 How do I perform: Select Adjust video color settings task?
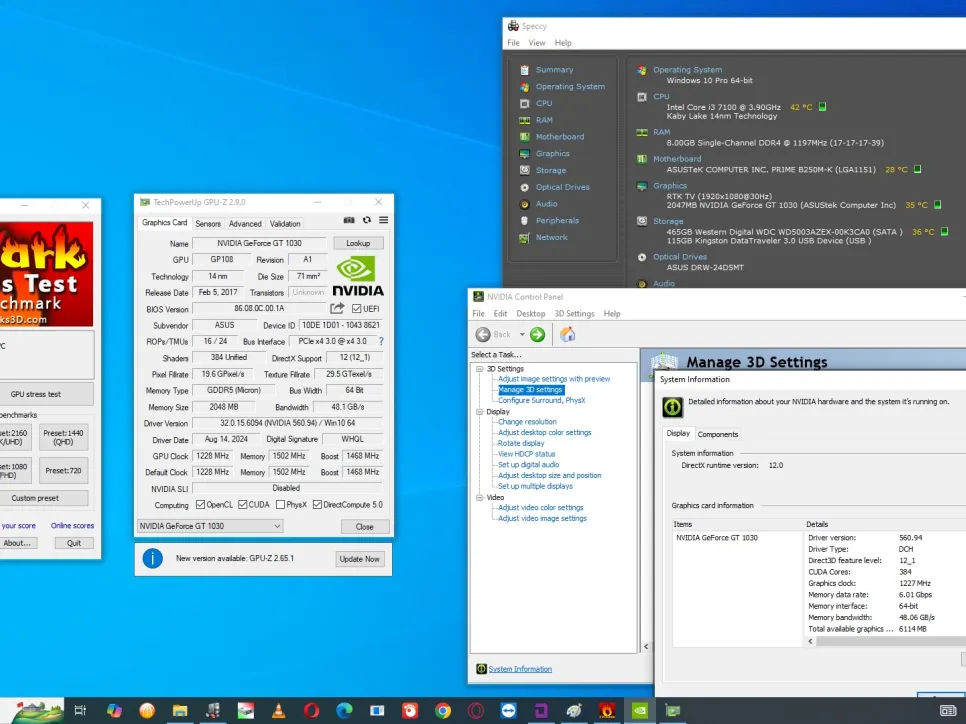540,508
